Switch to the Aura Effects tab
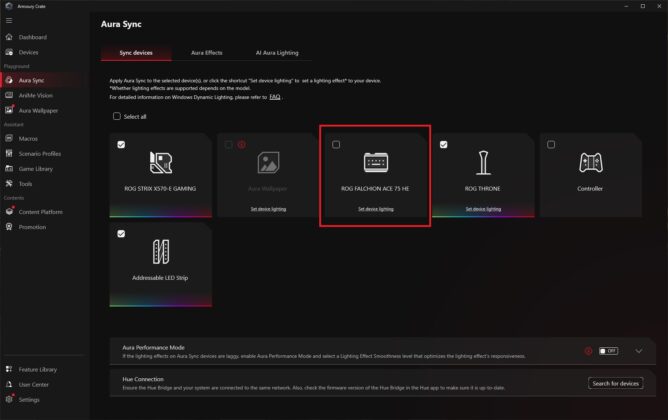Image resolution: width=668 pixels, height=420 pixels. (207, 53)
